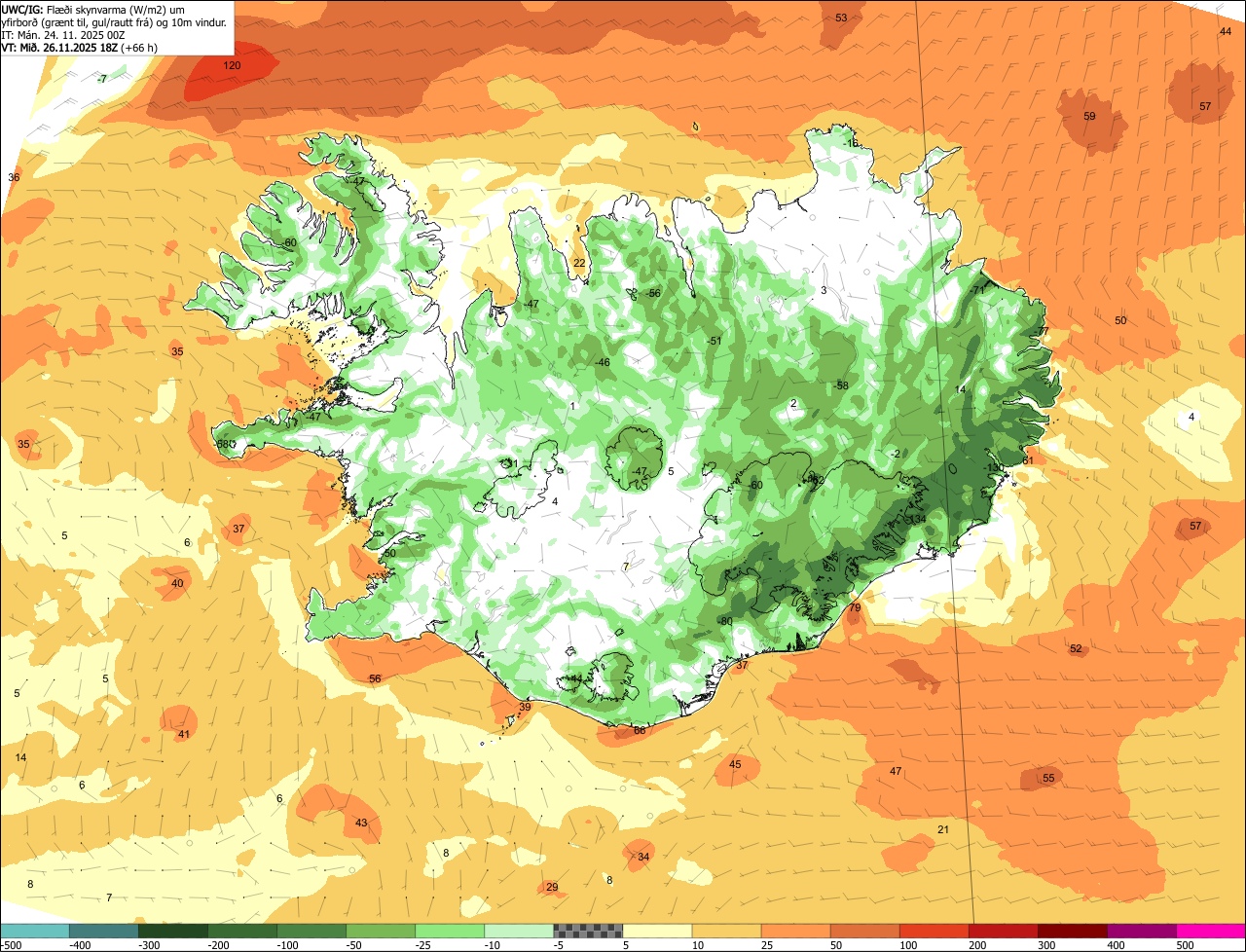
Task: Select legend swatch between -100 and -50
Action: pos(311,931)
